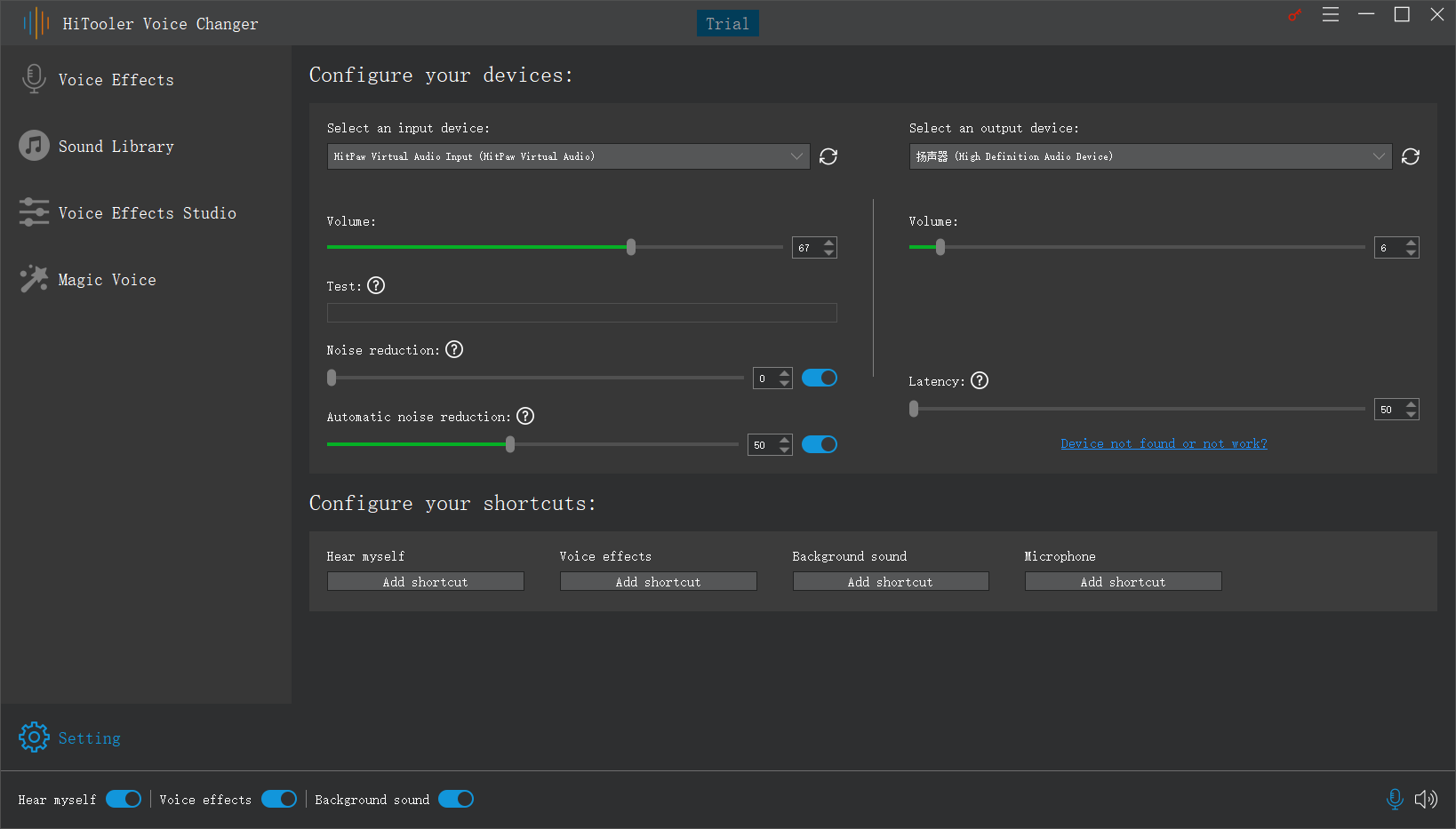Screen dimensions: 1456x829
Task: Add shortcut for Hear myself
Action: point(426,581)
